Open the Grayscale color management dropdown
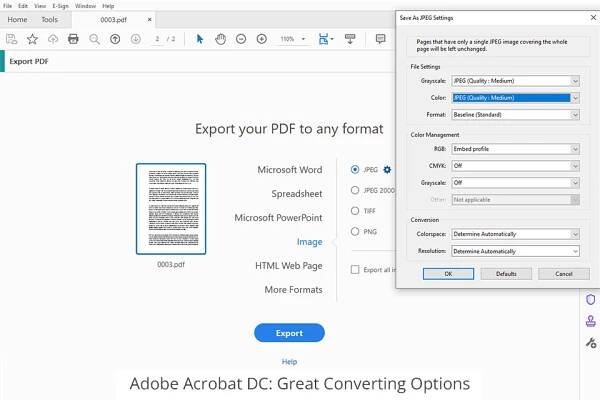600x400 pixels. coord(515,183)
